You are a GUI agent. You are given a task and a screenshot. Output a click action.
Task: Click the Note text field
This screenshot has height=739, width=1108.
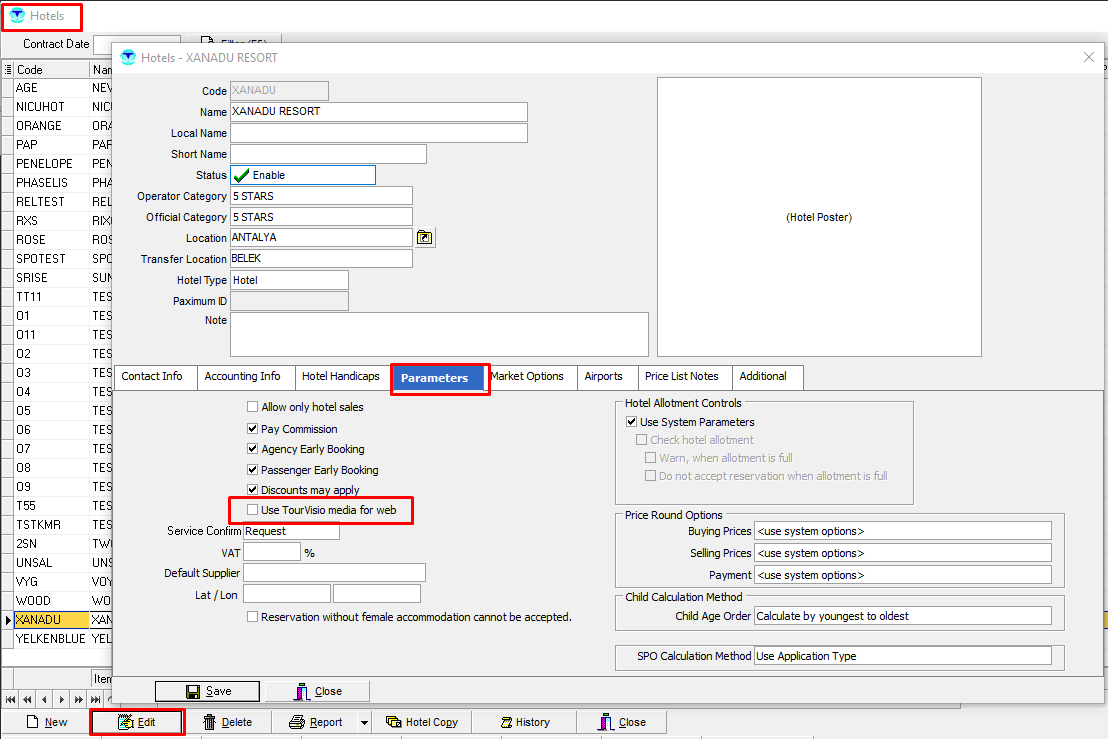(439, 334)
